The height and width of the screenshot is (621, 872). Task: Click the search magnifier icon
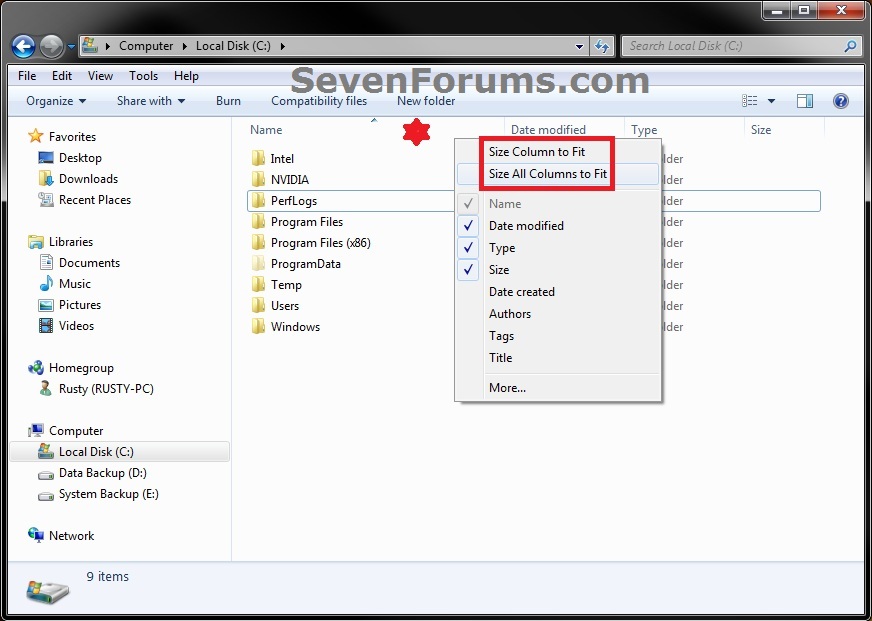849,46
